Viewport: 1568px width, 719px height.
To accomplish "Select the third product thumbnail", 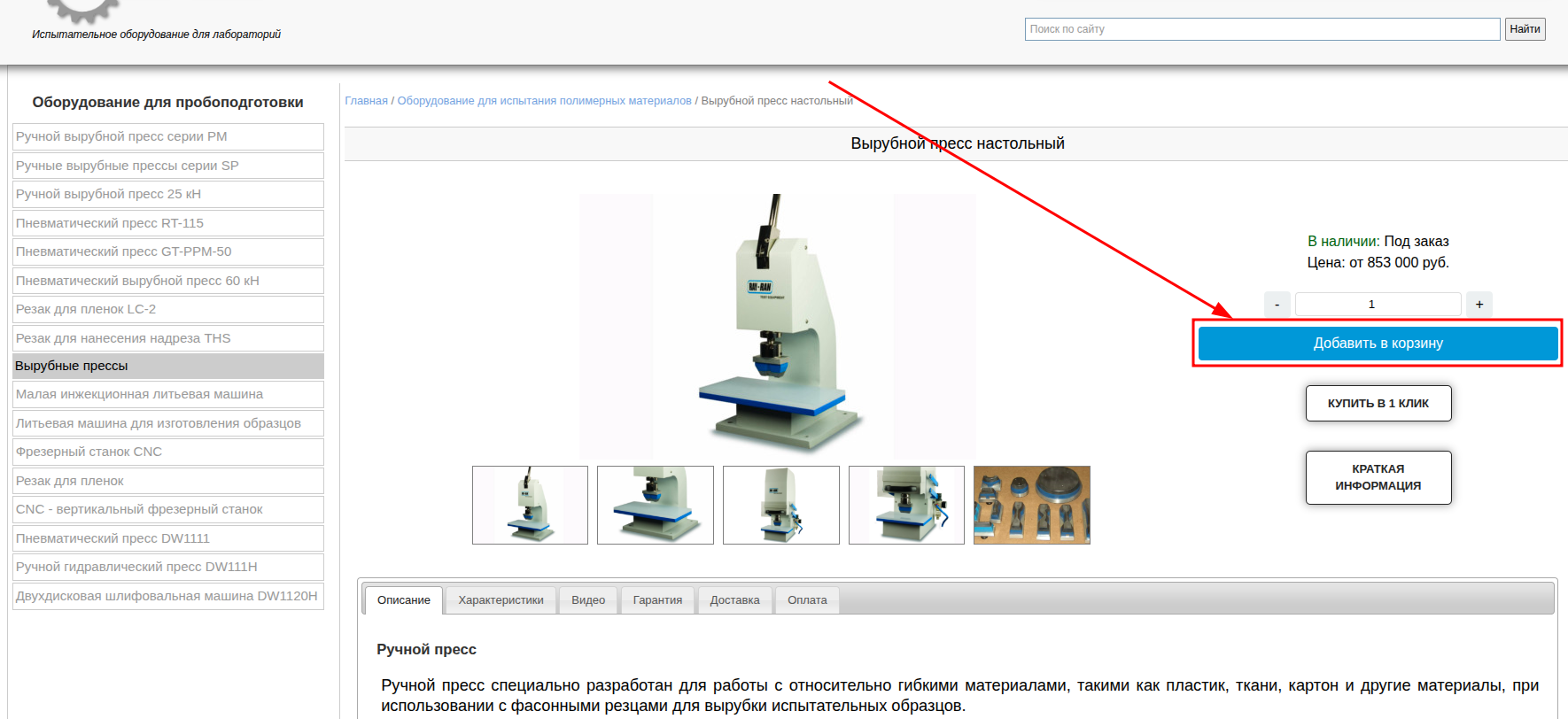I will [780, 505].
